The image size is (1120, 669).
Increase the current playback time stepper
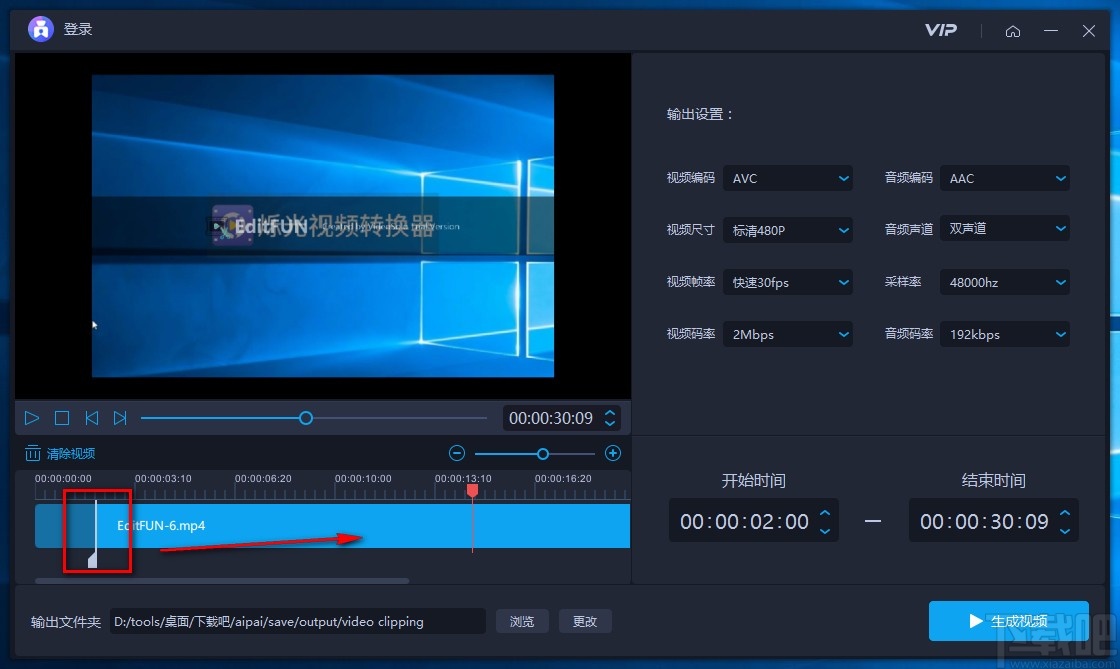pyautogui.click(x=610, y=413)
